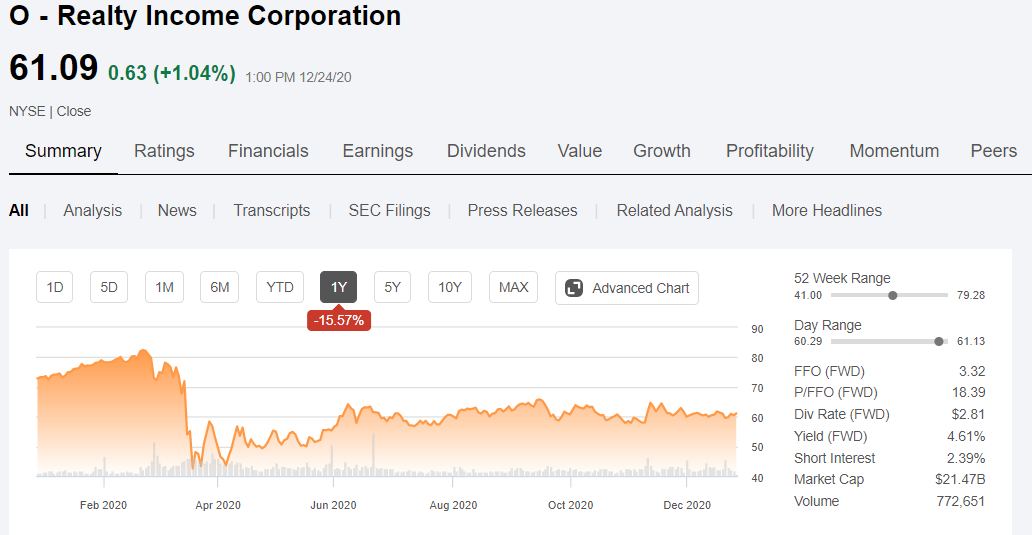This screenshot has height=535, width=1032.
Task: Filter headlines by SEC Filings
Action: pos(389,211)
